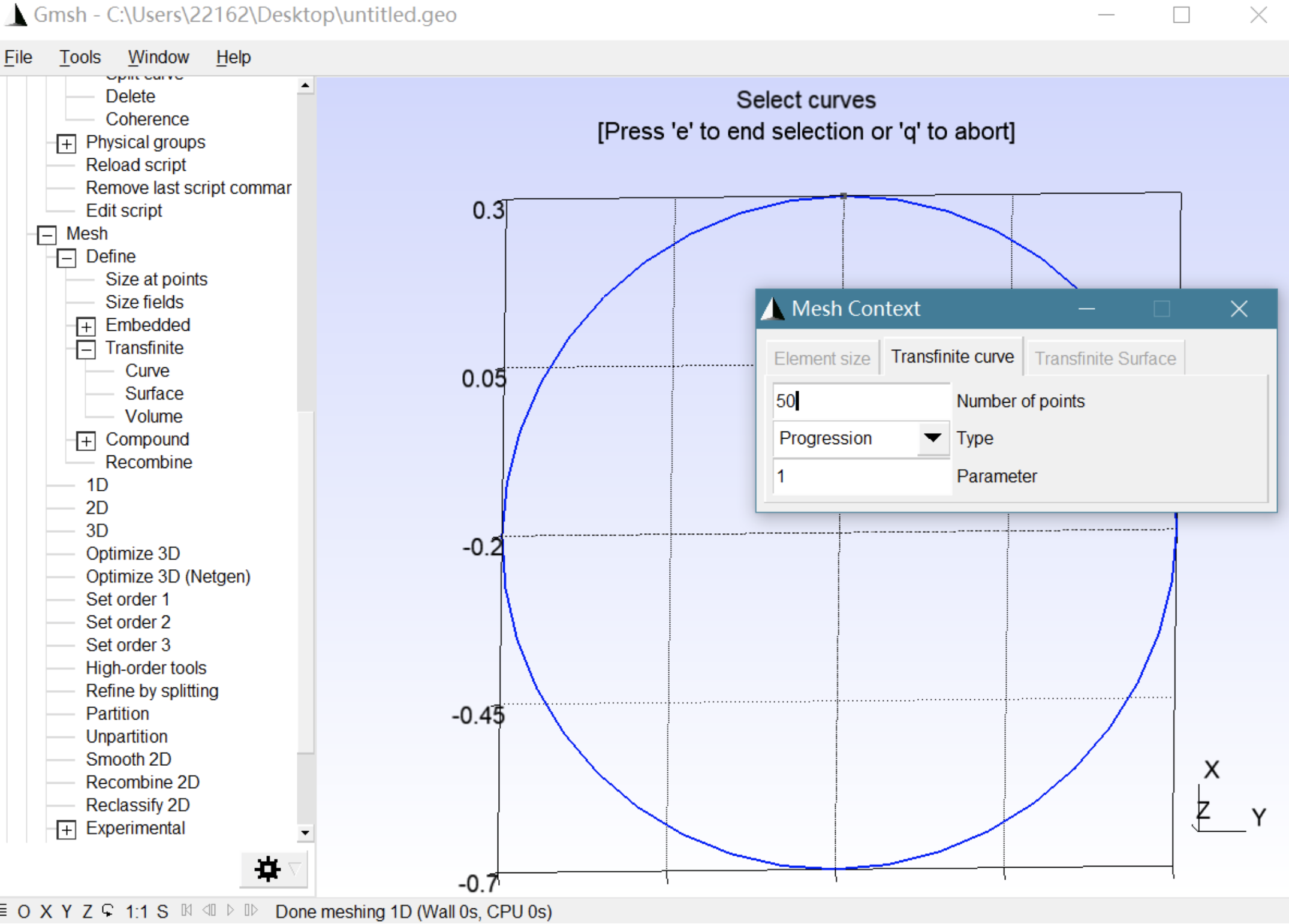Viewport: 1289px width, 924px height.
Task: Click the O options icon in status bar
Action: click(24, 911)
